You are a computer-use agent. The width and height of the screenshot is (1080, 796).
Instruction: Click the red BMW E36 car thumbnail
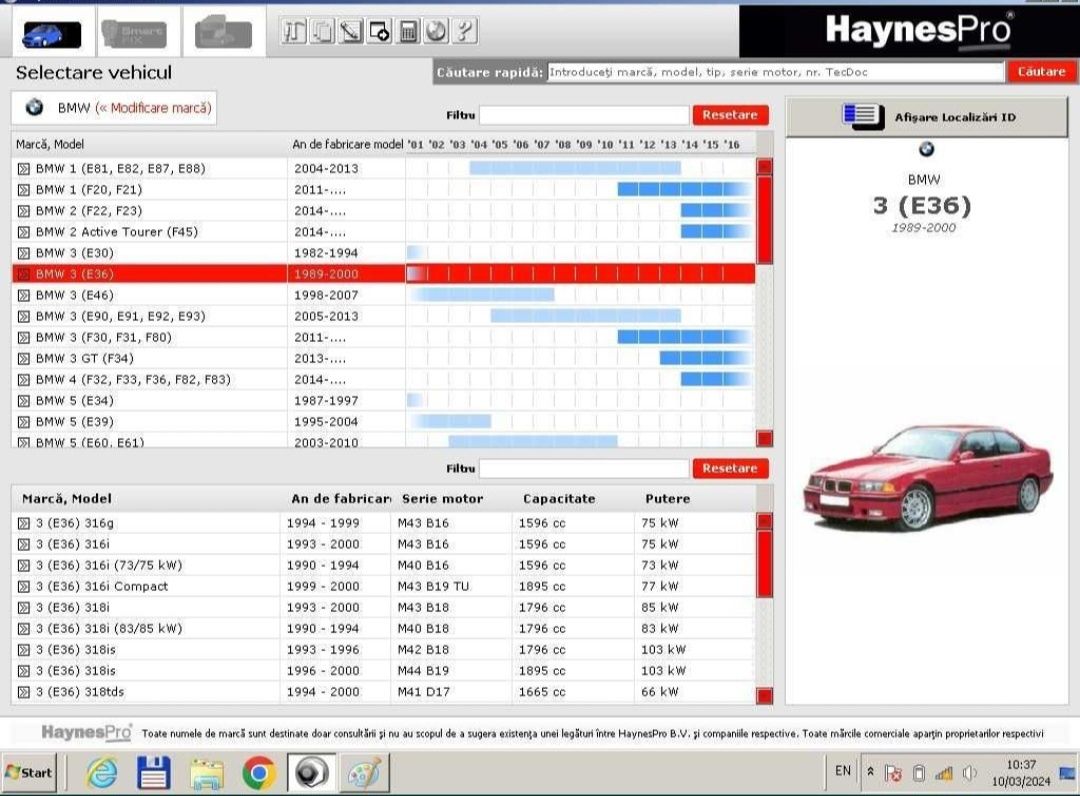click(928, 478)
